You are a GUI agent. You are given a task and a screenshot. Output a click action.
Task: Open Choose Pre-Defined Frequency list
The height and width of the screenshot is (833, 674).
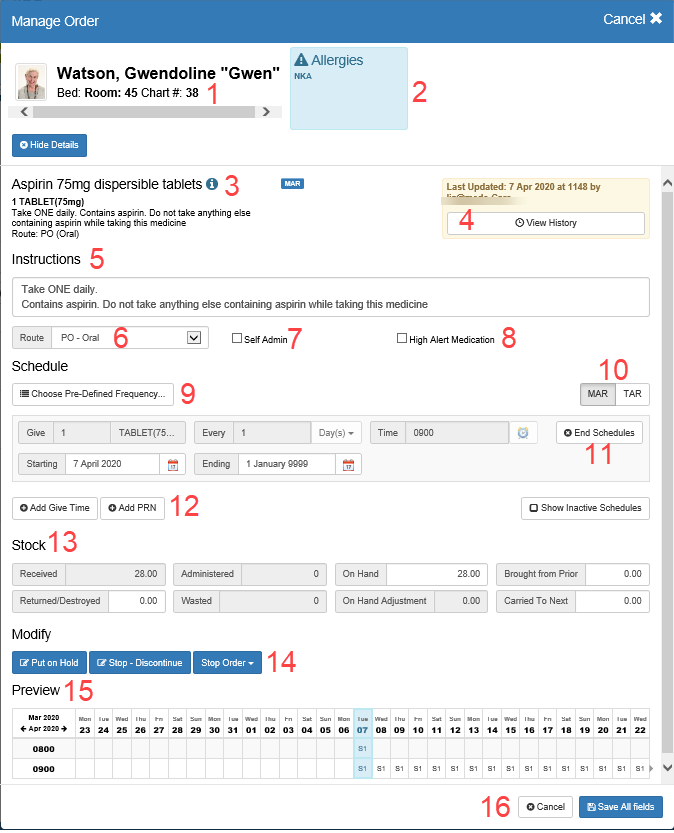click(x=93, y=394)
